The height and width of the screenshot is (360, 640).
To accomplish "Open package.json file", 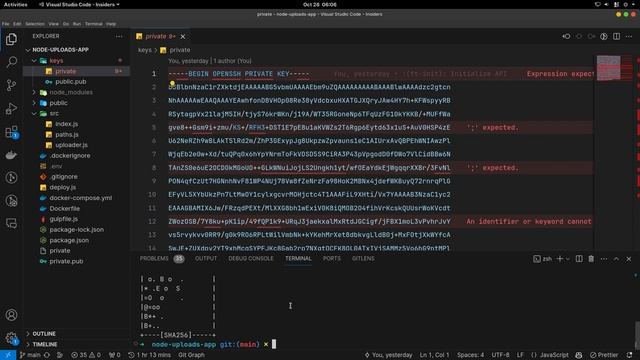I will 69,240.
